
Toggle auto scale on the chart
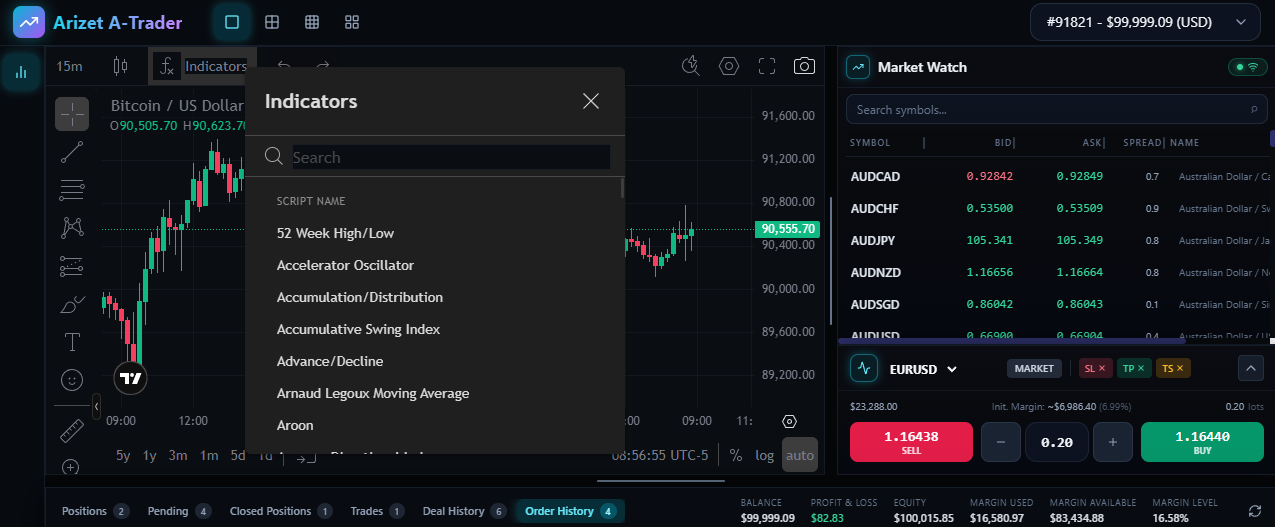[800, 455]
